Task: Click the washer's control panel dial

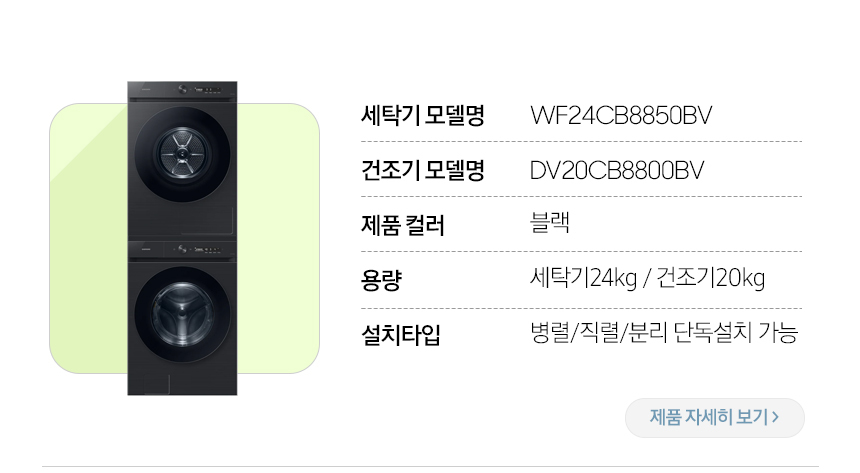Action: pyautogui.click(x=183, y=249)
